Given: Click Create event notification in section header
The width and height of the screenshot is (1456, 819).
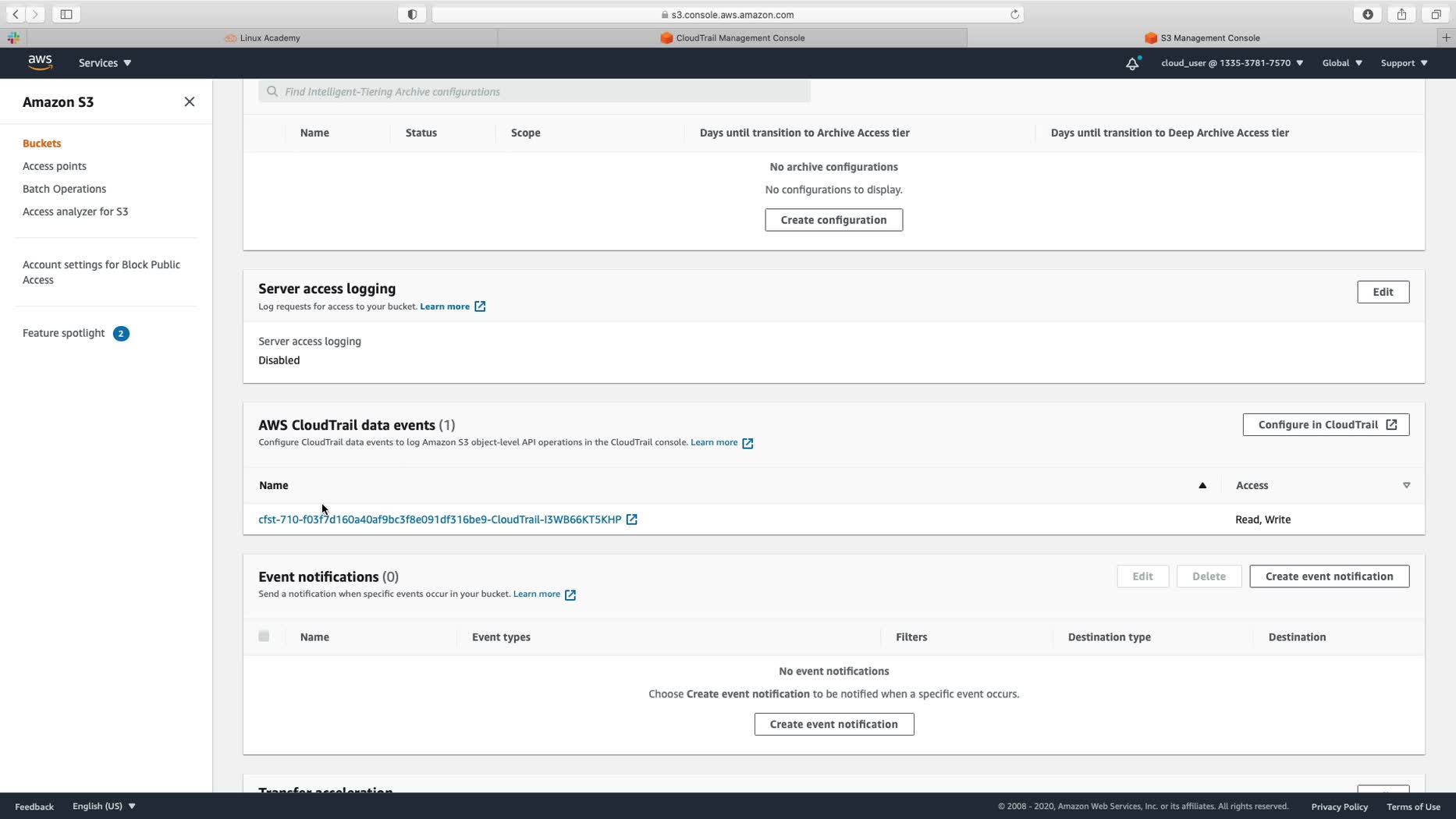Looking at the screenshot, I should tap(1329, 576).
